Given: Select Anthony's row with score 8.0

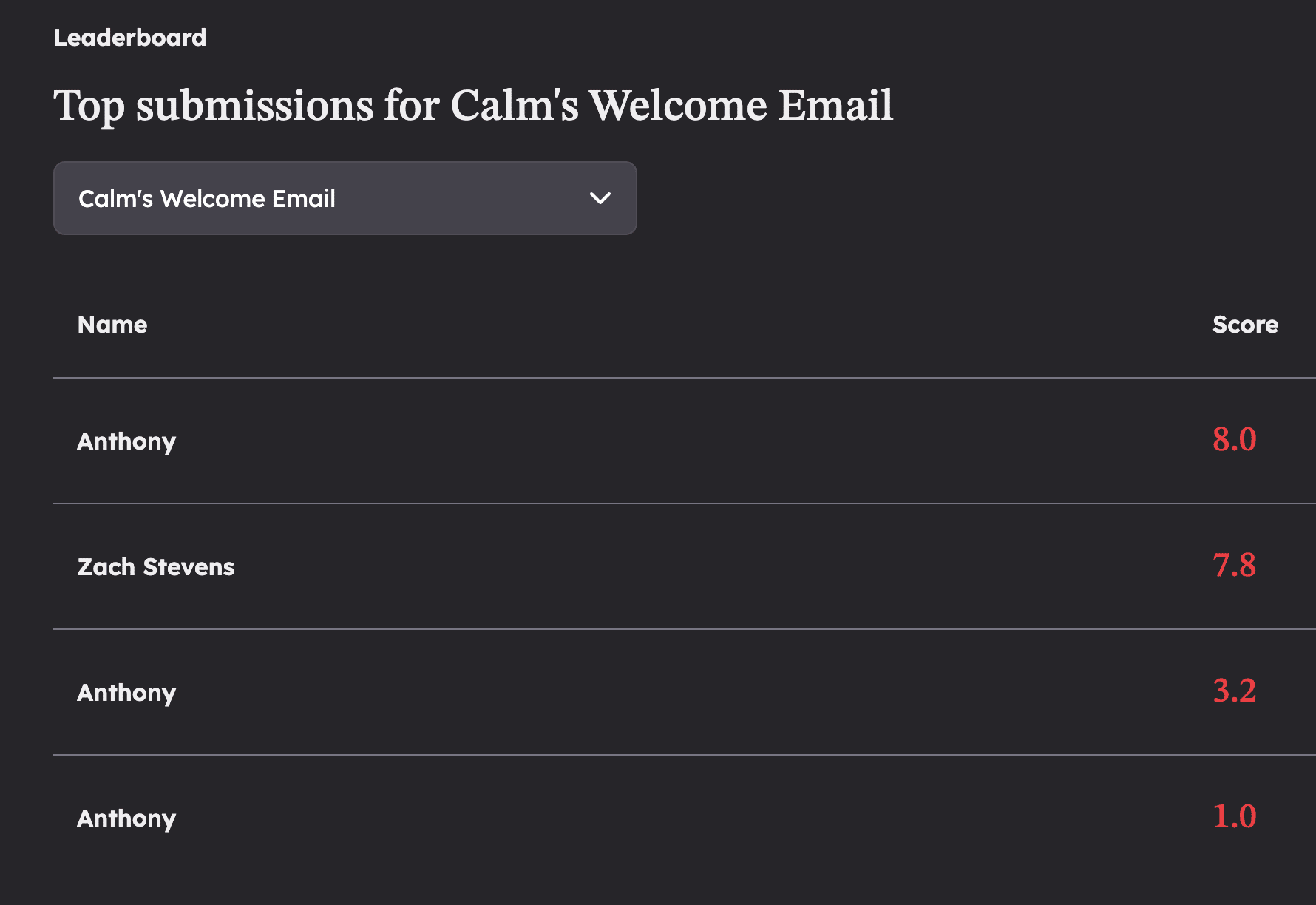Looking at the screenshot, I should click(685, 441).
